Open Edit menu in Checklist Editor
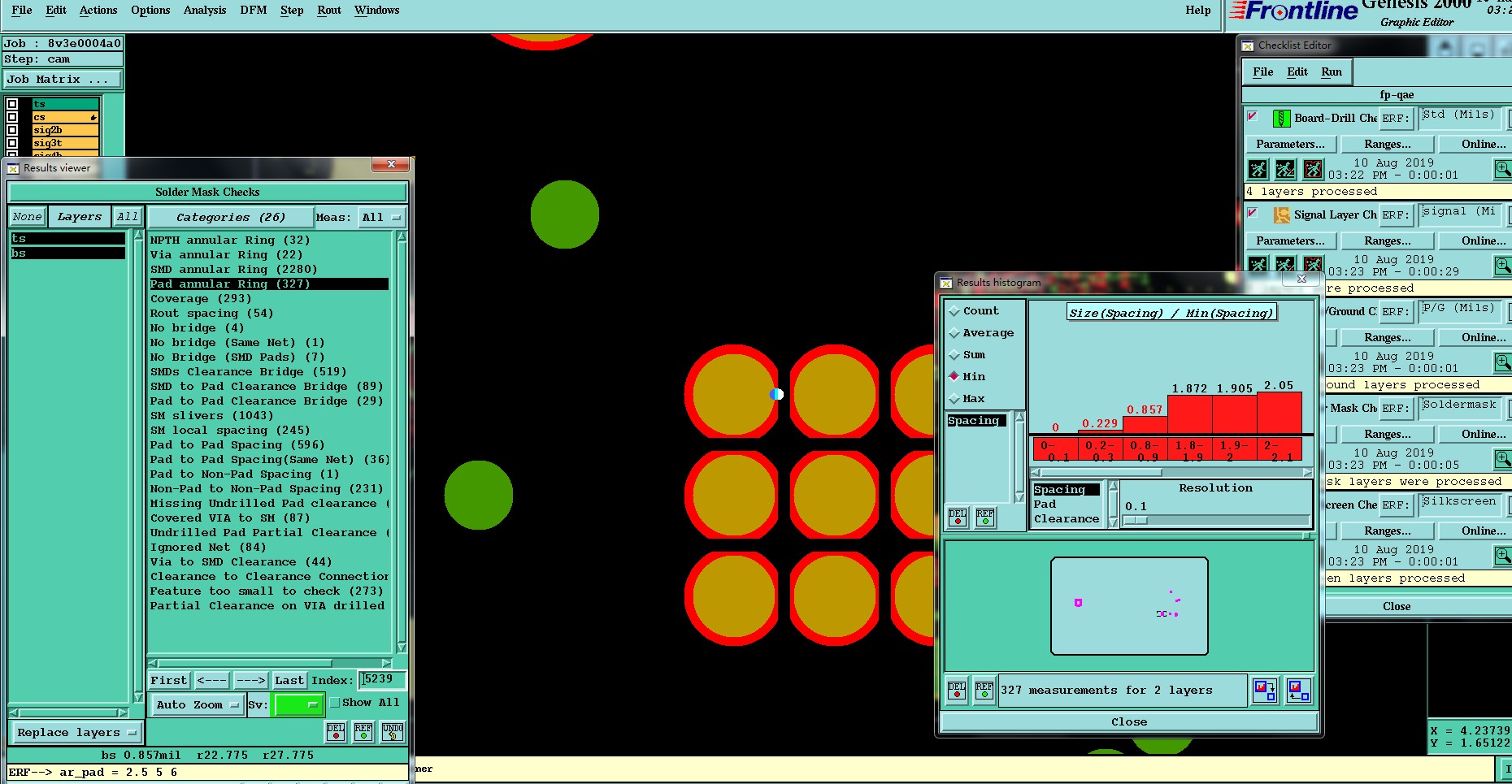 [1297, 72]
